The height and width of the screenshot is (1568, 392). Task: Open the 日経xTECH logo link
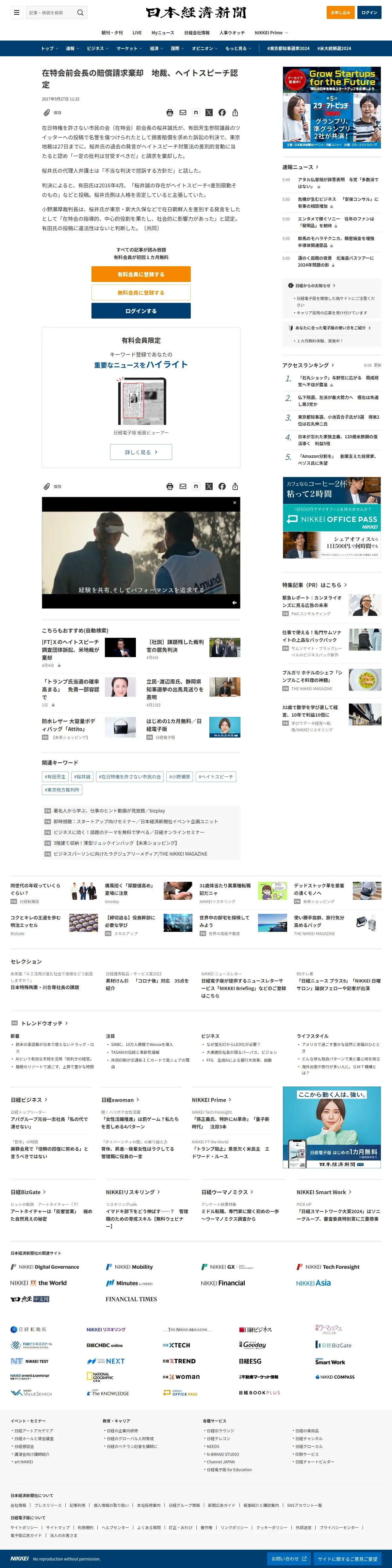(176, 1345)
